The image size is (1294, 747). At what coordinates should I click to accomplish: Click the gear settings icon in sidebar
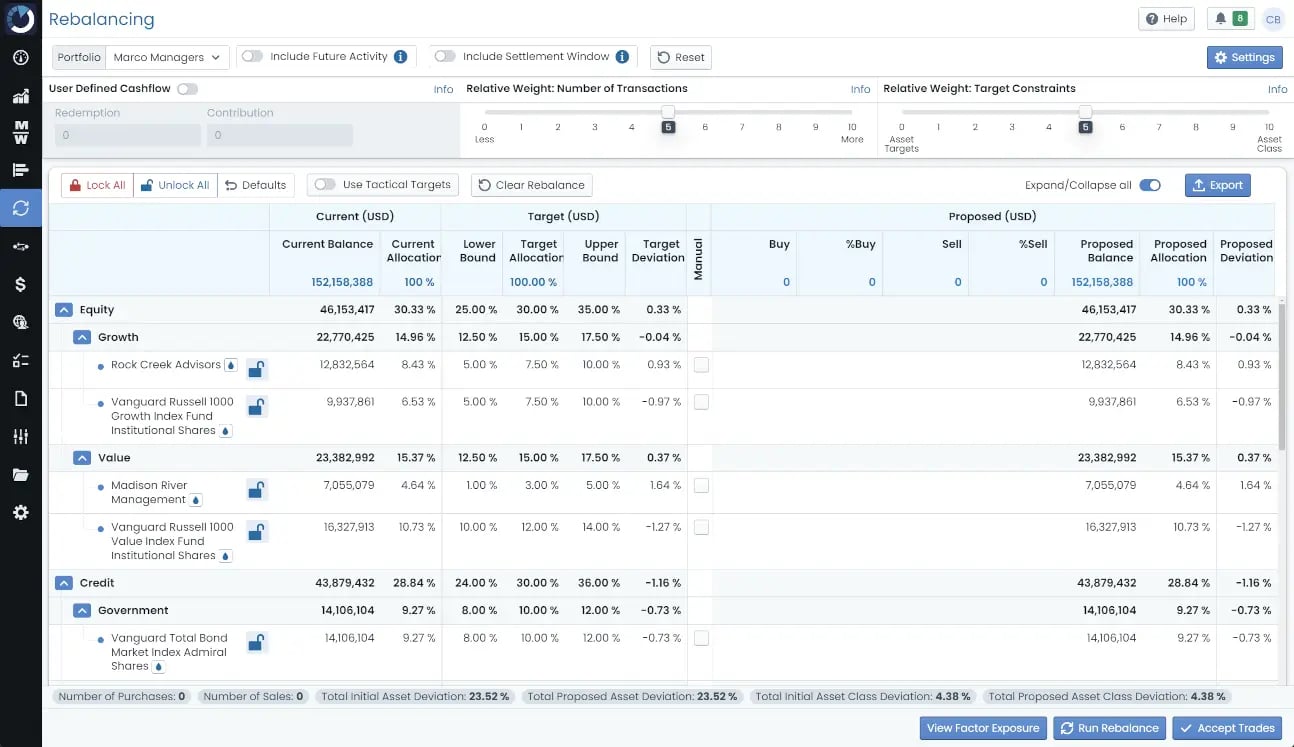[20, 513]
